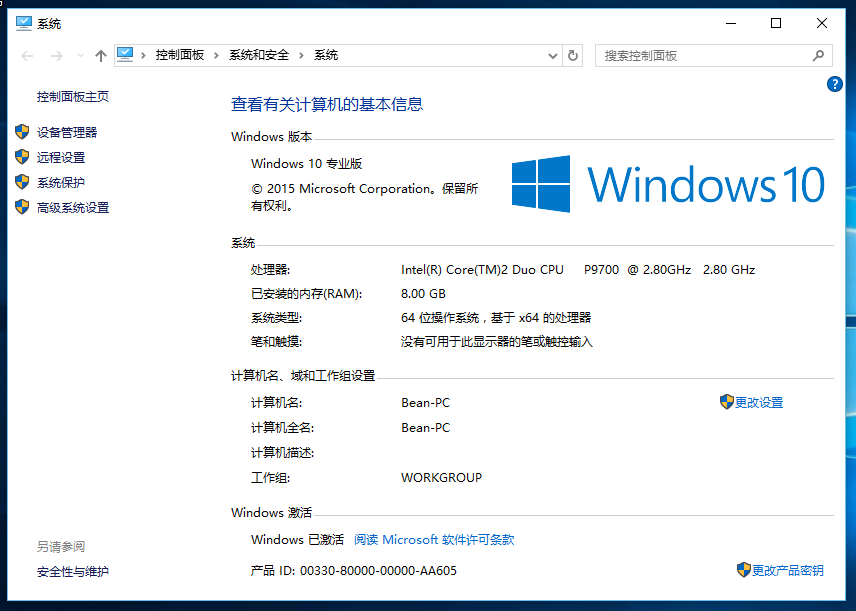Open the recent locations dropdown arrow
Screen dimensions: 856x611
pyautogui.click(x=80, y=56)
